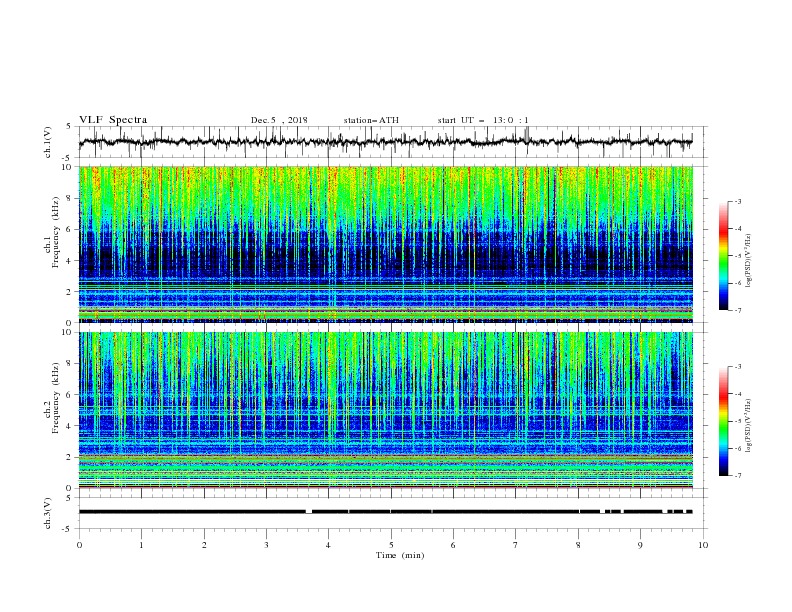The image size is (792, 612).
Task: Click the "2" kHz tick on ch.2 frequency axis
Action: pos(69,457)
